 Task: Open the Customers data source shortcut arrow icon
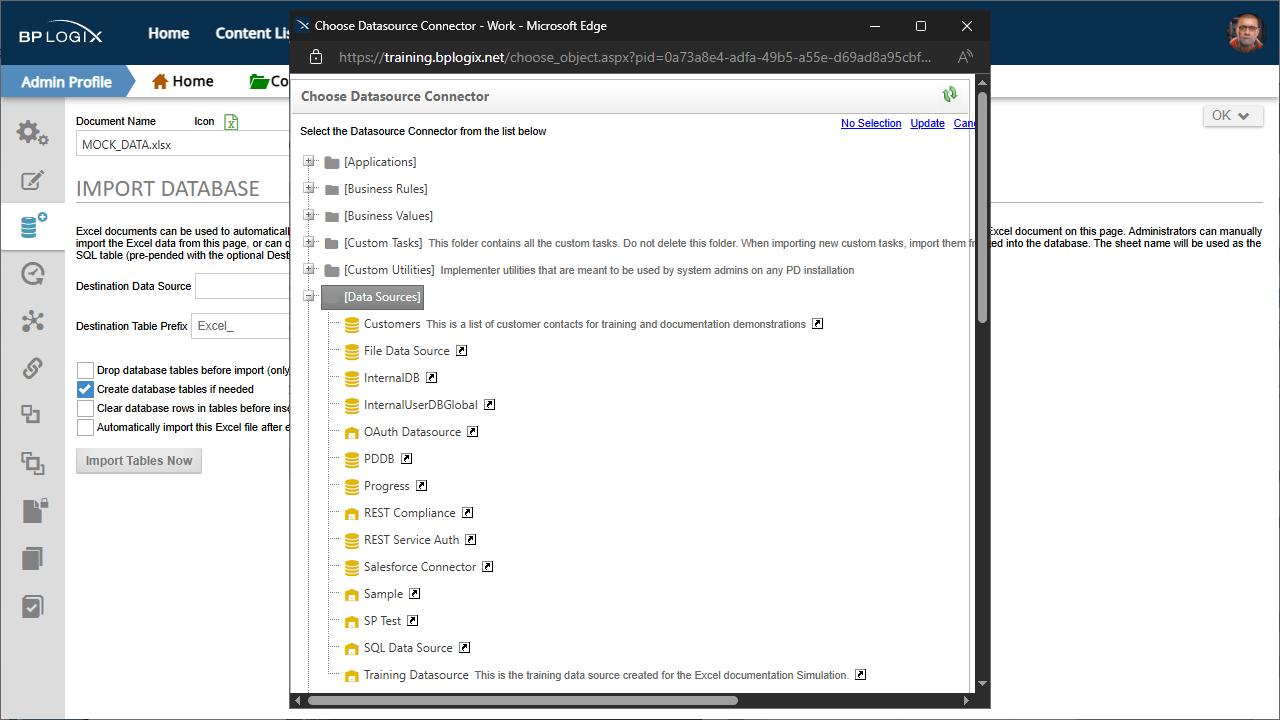[817, 324]
